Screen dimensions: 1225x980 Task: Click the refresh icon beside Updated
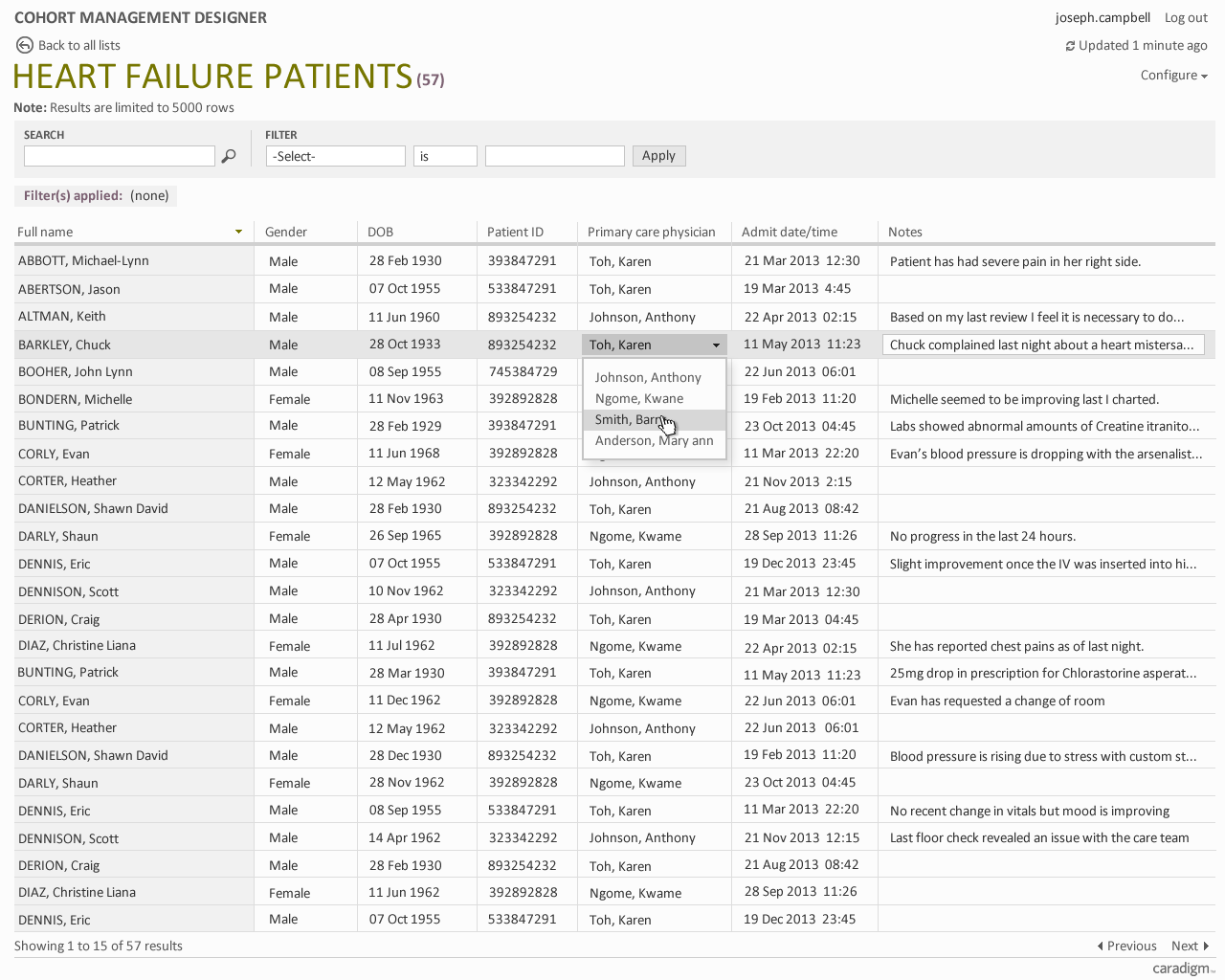[1070, 46]
